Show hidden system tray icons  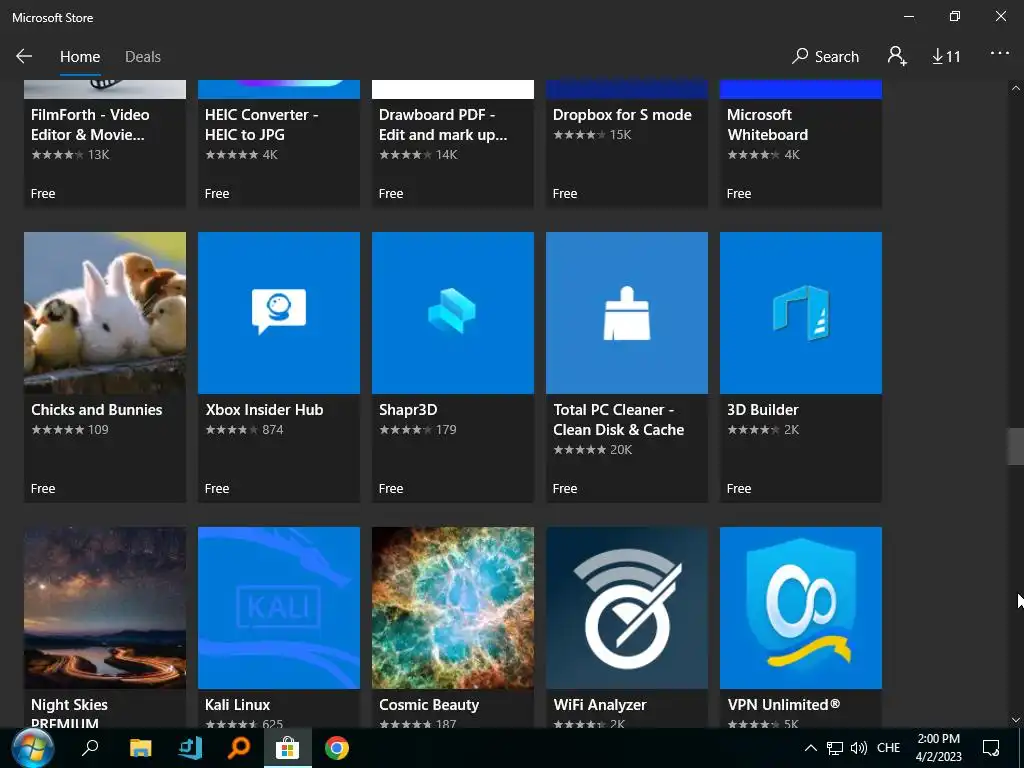pyautogui.click(x=810, y=748)
